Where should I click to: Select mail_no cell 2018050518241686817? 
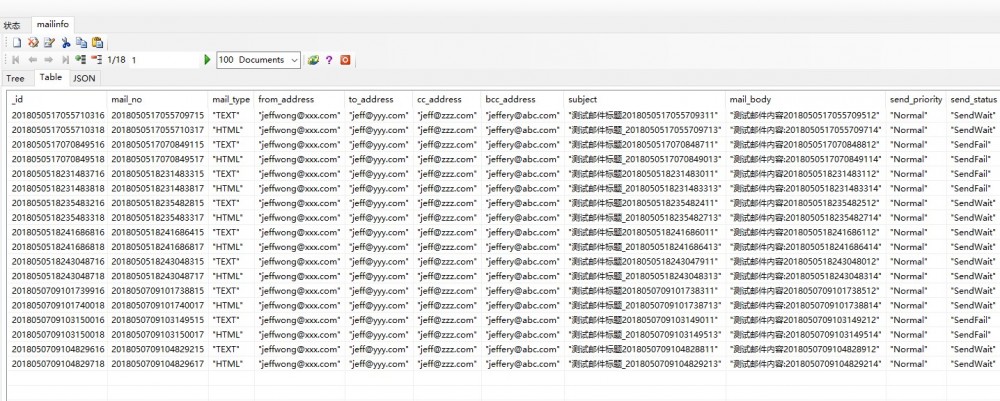tap(158, 247)
